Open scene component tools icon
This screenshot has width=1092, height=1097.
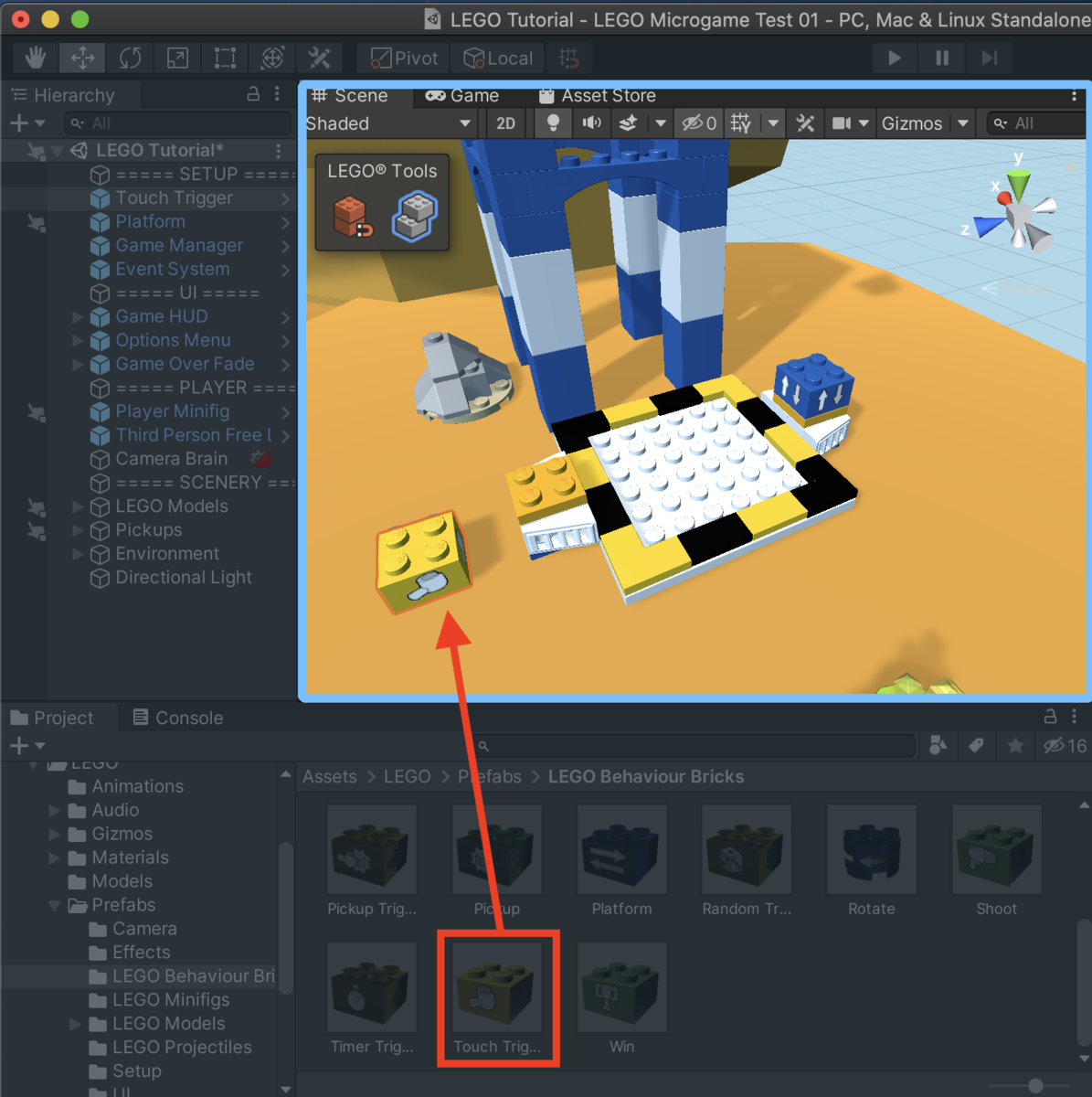pyautogui.click(x=805, y=123)
